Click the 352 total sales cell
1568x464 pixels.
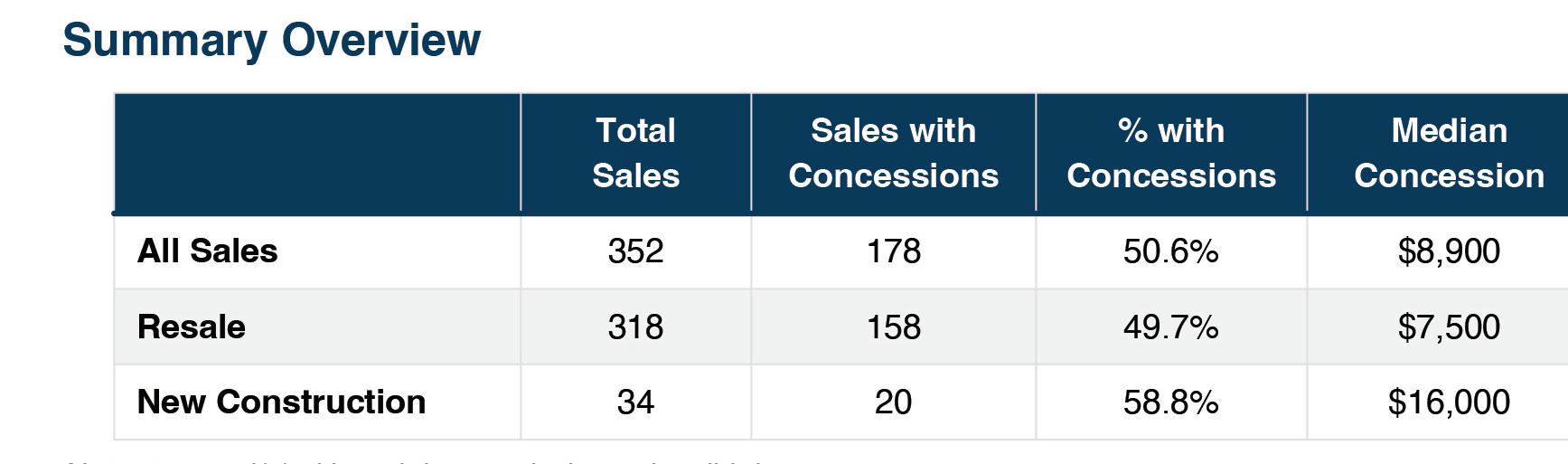coord(635,251)
